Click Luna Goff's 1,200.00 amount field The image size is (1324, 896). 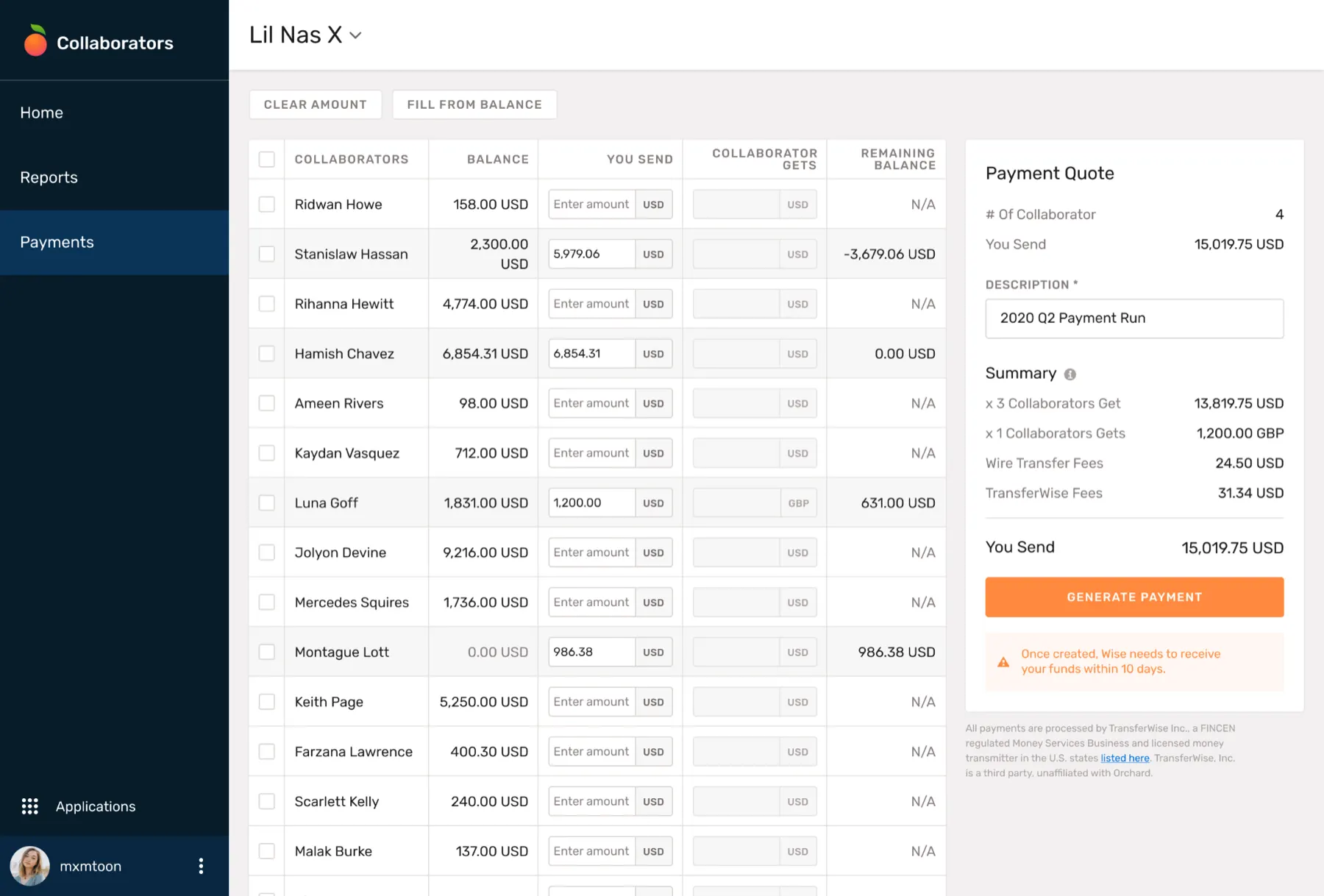[x=591, y=502]
